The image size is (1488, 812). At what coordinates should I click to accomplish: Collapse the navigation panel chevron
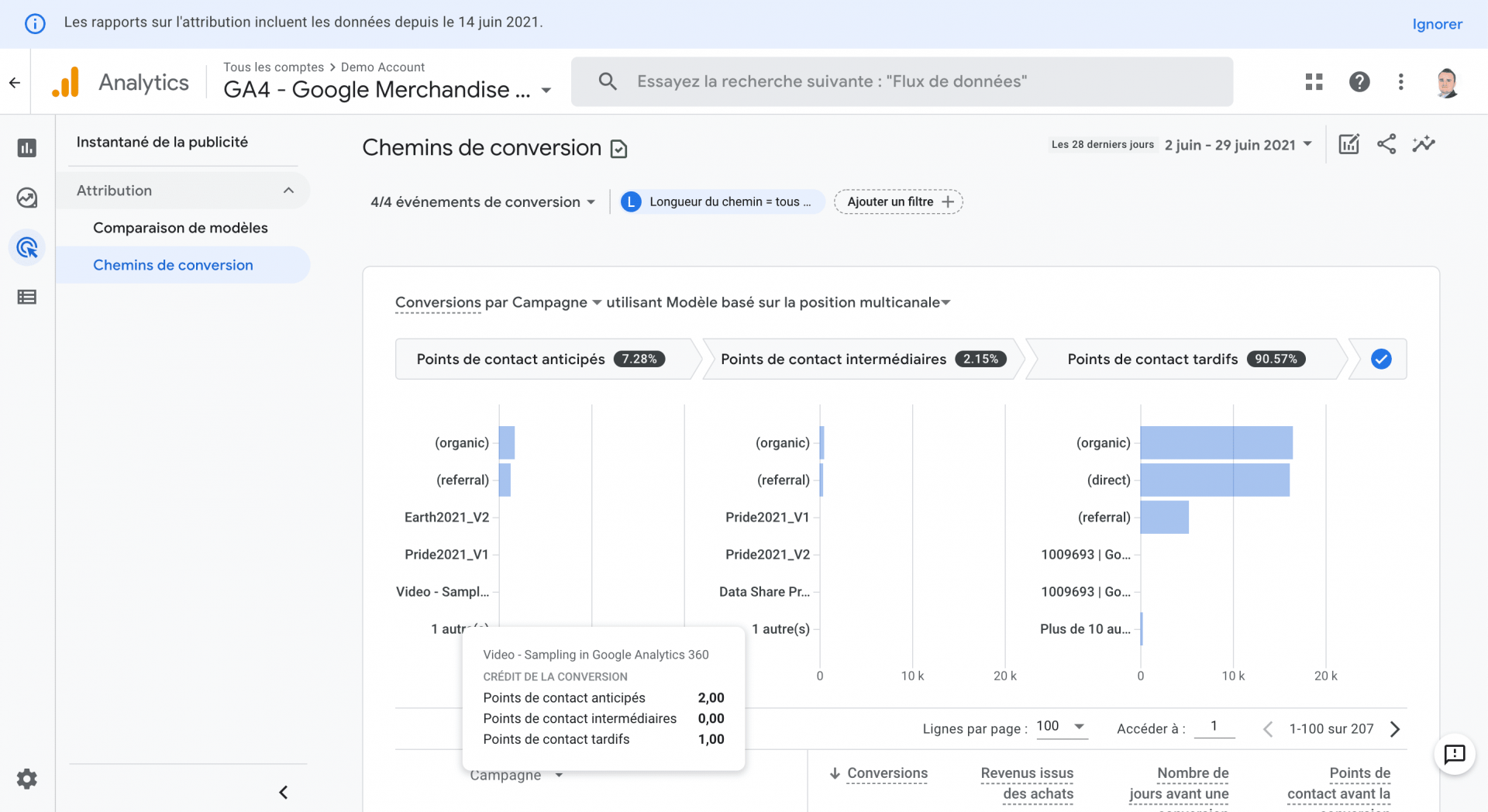click(x=284, y=792)
